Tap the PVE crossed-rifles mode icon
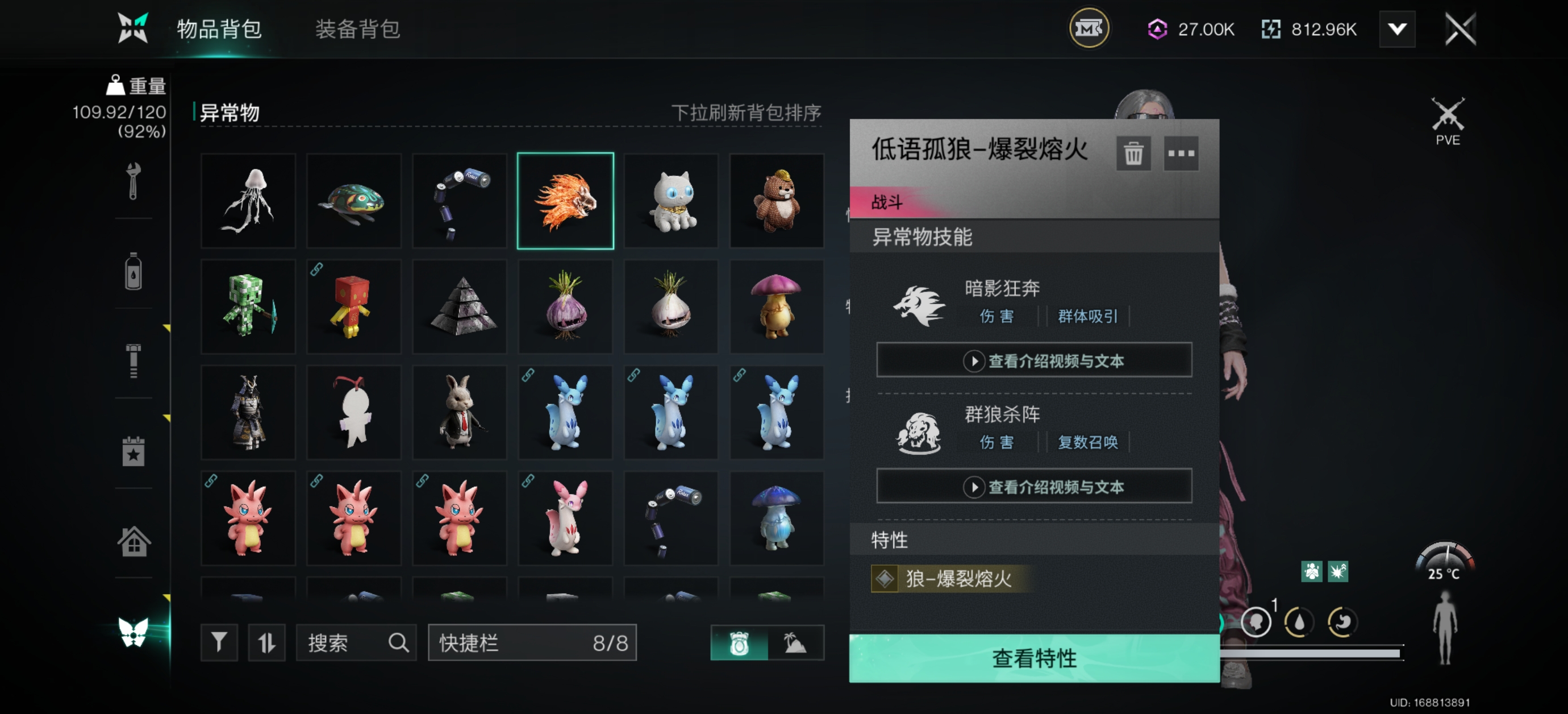1568x714 pixels. pos(1448,121)
